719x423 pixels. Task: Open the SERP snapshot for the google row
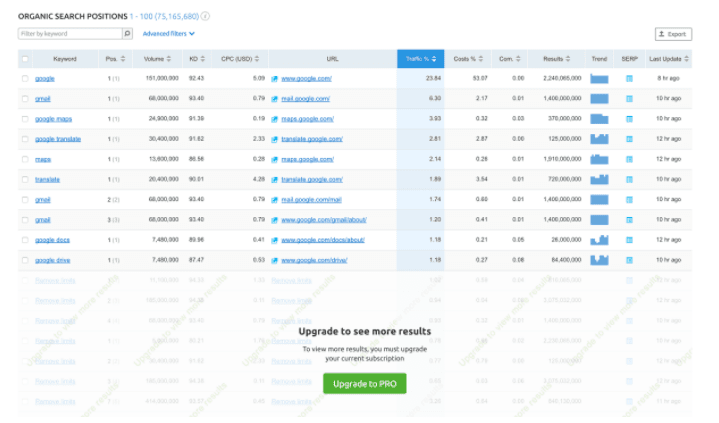point(629,78)
